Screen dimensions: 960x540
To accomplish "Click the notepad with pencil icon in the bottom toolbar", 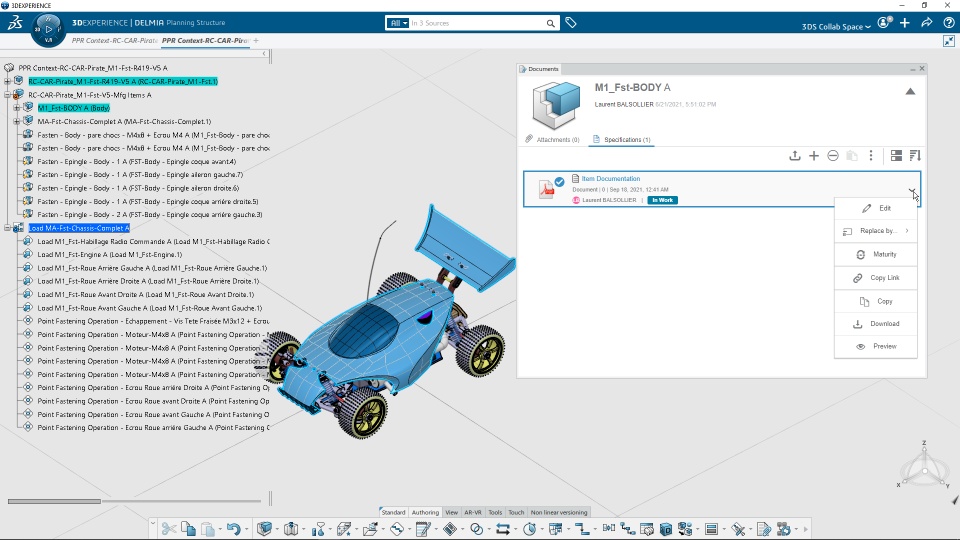I will coord(422,528).
